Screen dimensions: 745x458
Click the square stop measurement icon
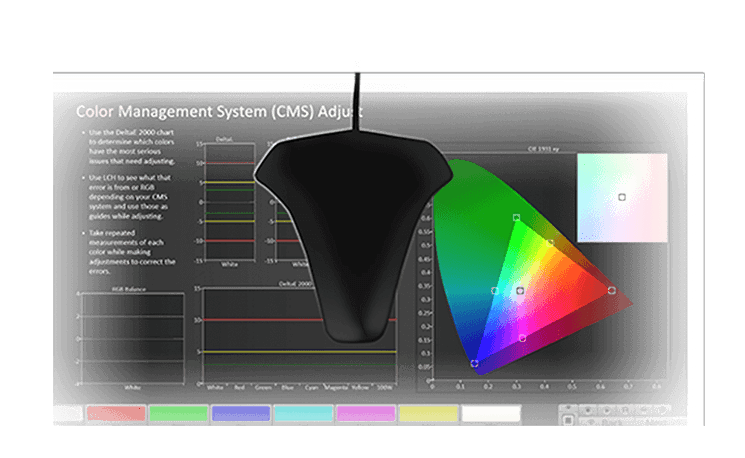click(568, 420)
